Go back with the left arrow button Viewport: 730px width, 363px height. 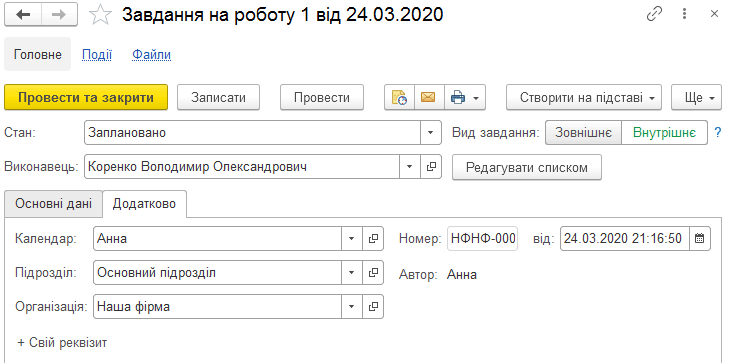tap(23, 15)
